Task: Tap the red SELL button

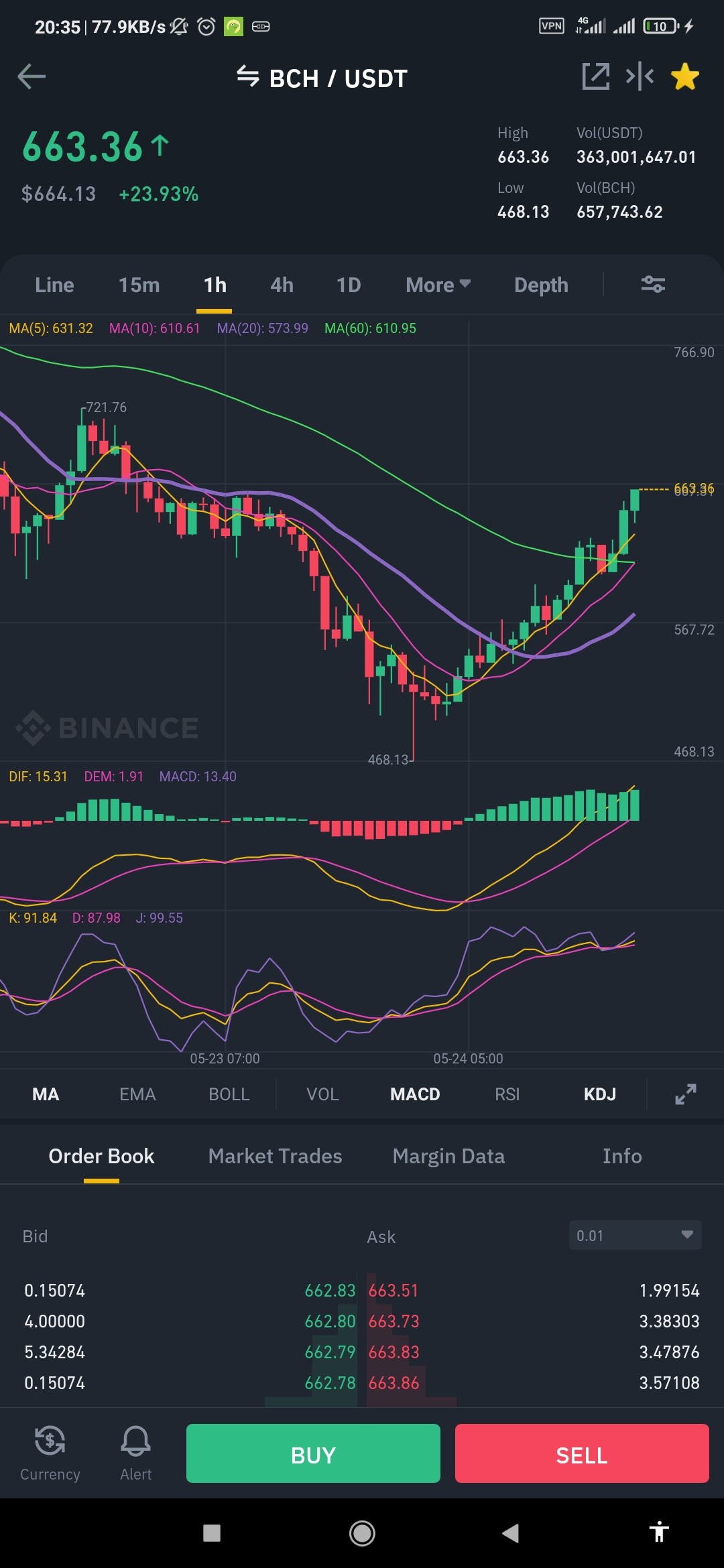Action: (582, 1453)
